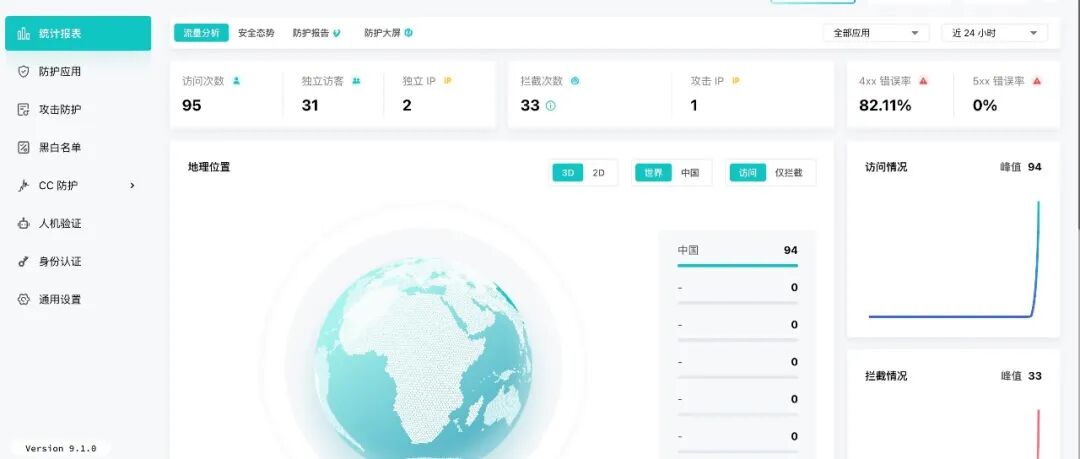Image resolution: width=1080 pixels, height=459 pixels.
Task: Click the 统计报表 bar chart icon
Action: tap(24, 33)
